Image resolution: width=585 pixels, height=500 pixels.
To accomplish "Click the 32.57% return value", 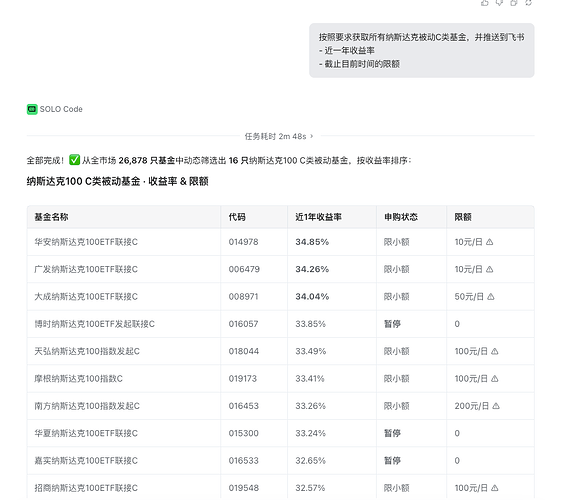I will [310, 488].
